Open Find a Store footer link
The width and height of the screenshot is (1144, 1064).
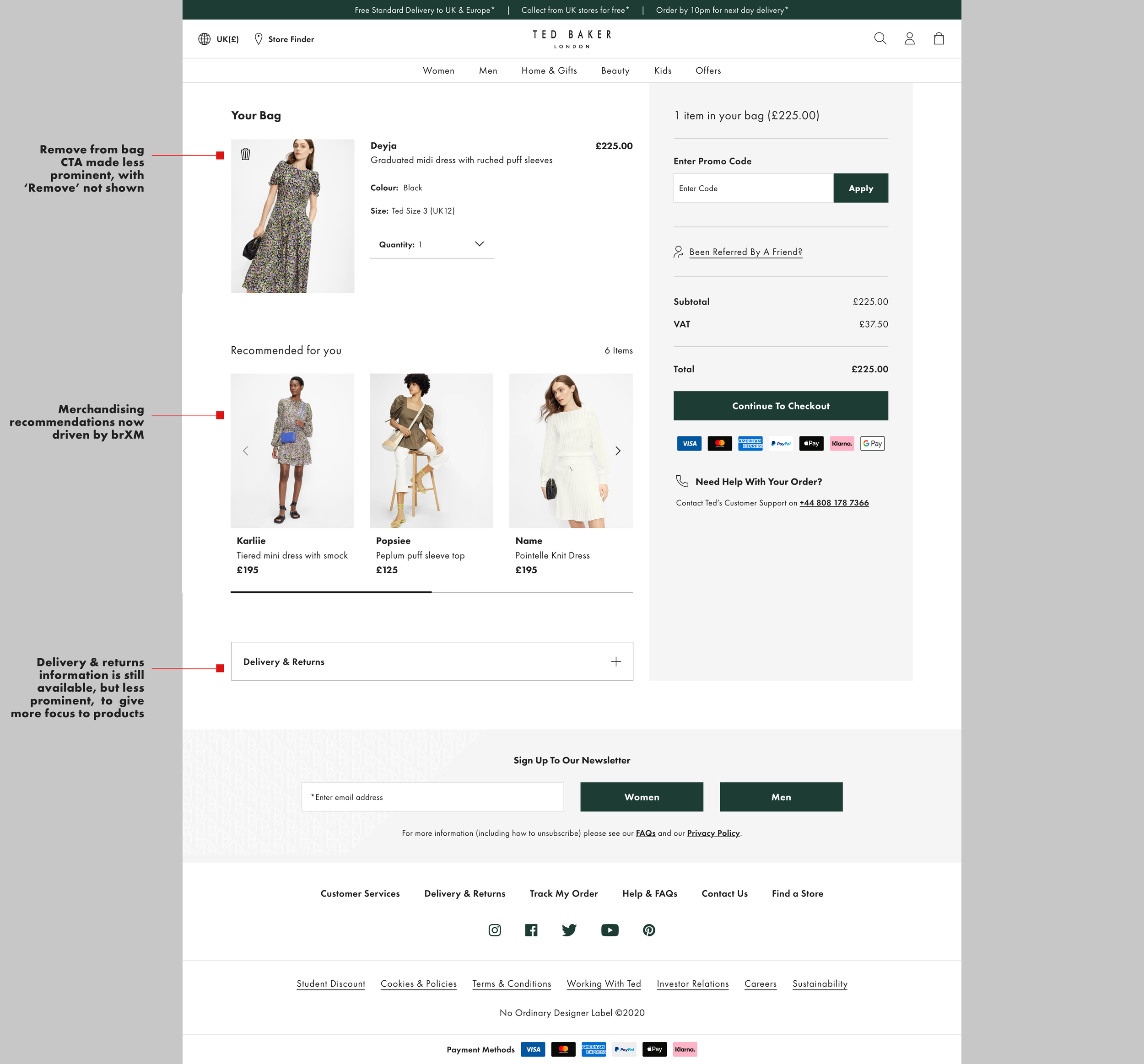coord(798,893)
